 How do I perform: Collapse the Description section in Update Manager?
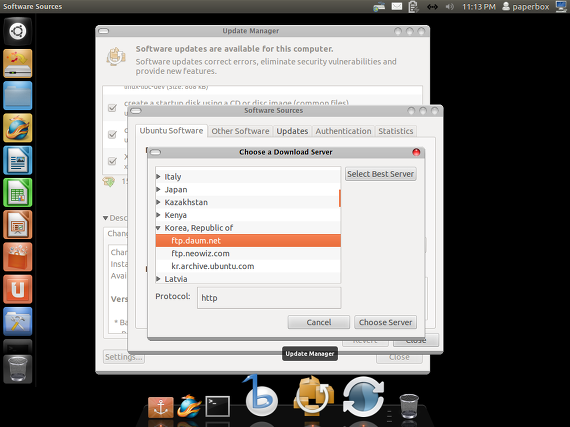click(105, 218)
